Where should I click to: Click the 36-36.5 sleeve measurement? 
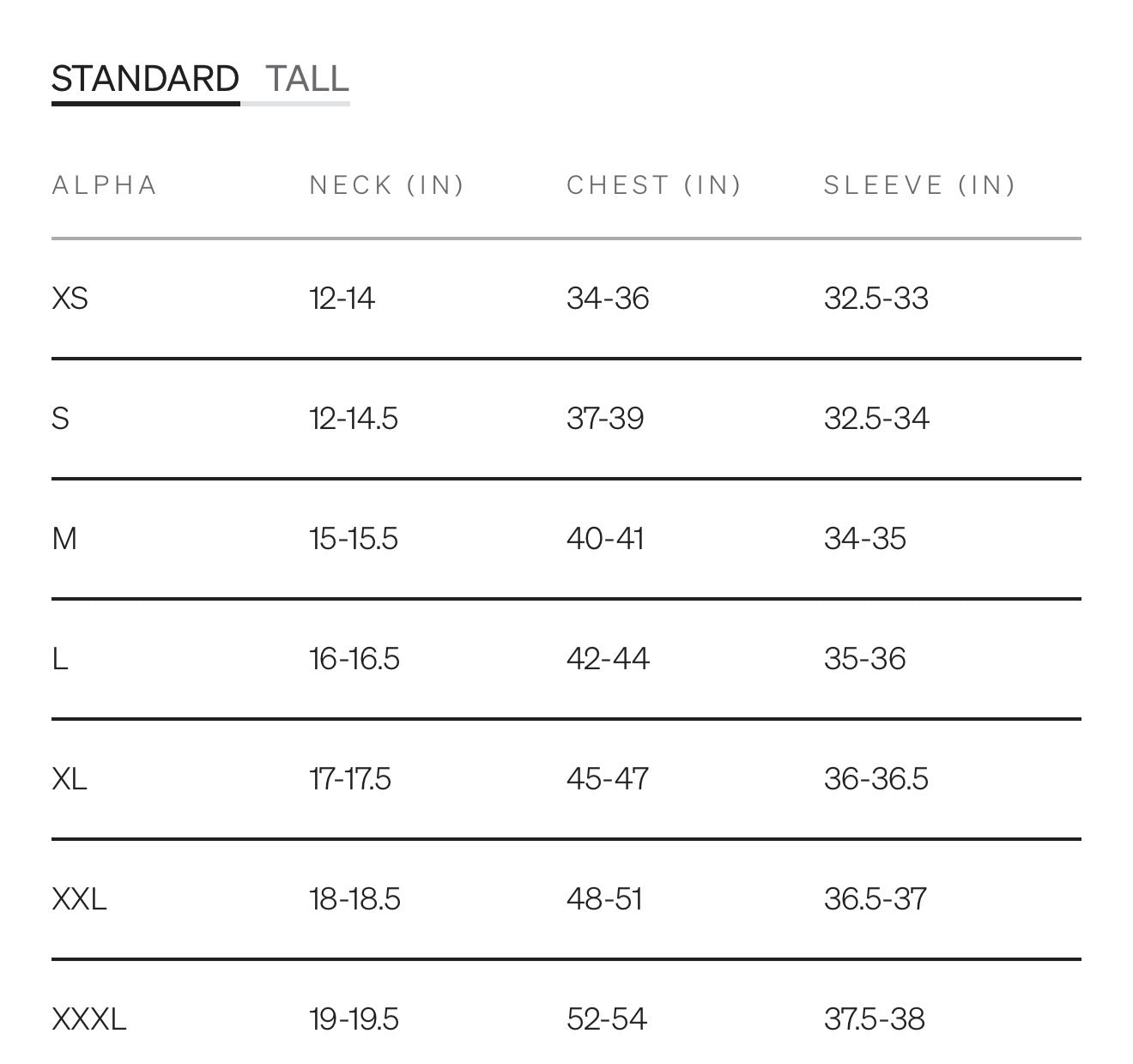[x=875, y=779]
